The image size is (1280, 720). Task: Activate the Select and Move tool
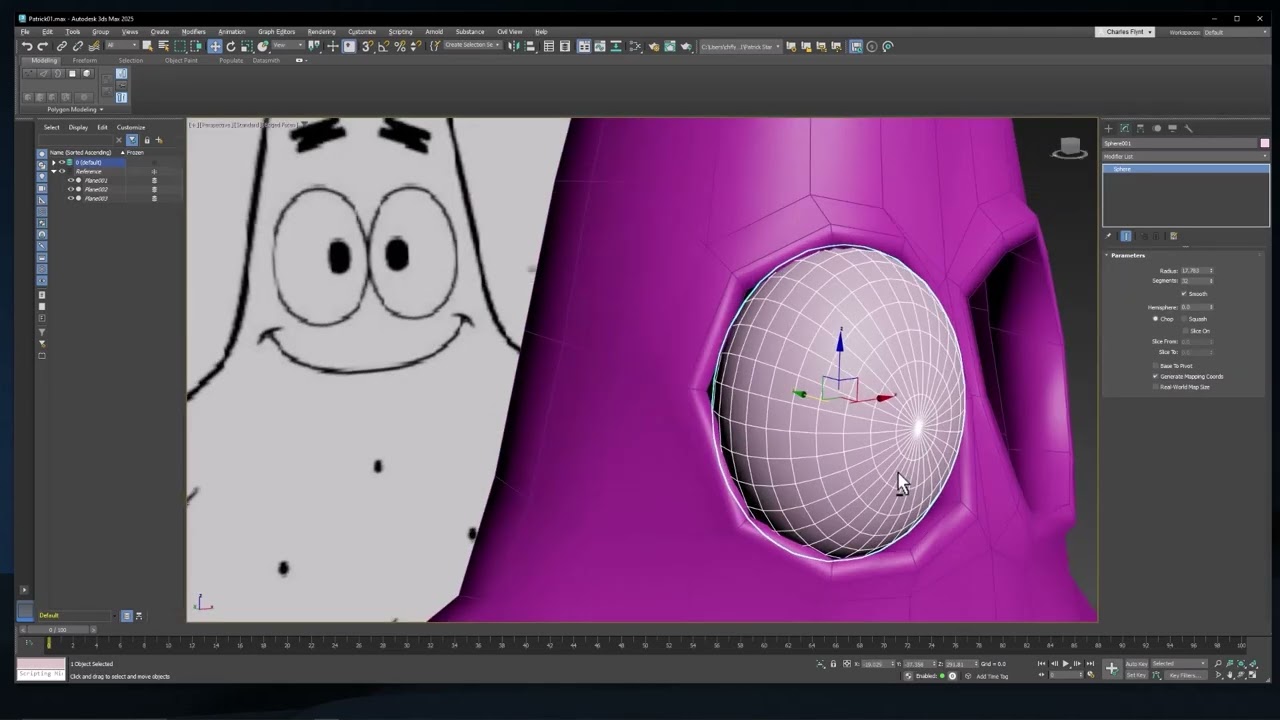(x=214, y=46)
